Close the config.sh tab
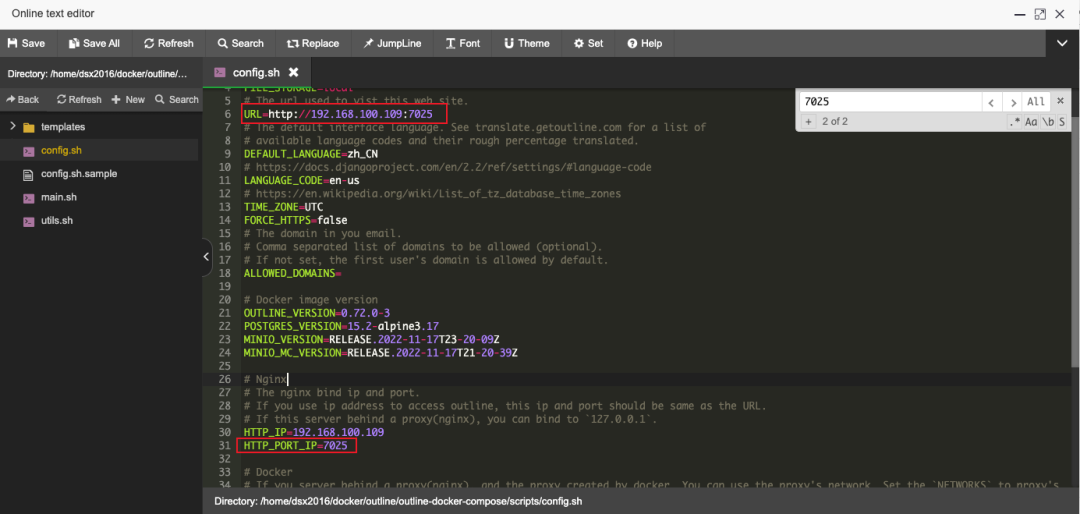The width and height of the screenshot is (1080, 514). click(x=293, y=72)
